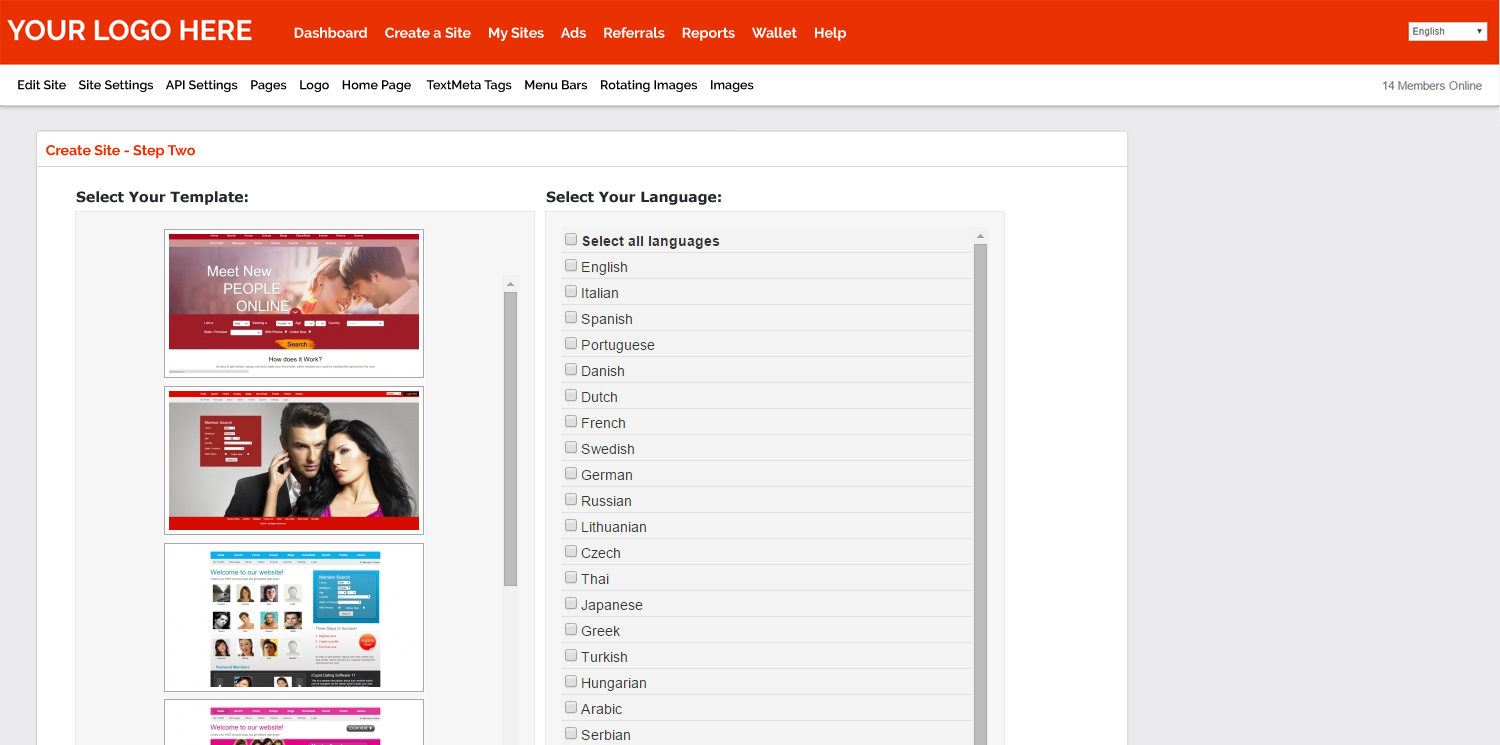Image resolution: width=1500 pixels, height=745 pixels.
Task: Tick the Spanish checkbox
Action: tap(571, 318)
